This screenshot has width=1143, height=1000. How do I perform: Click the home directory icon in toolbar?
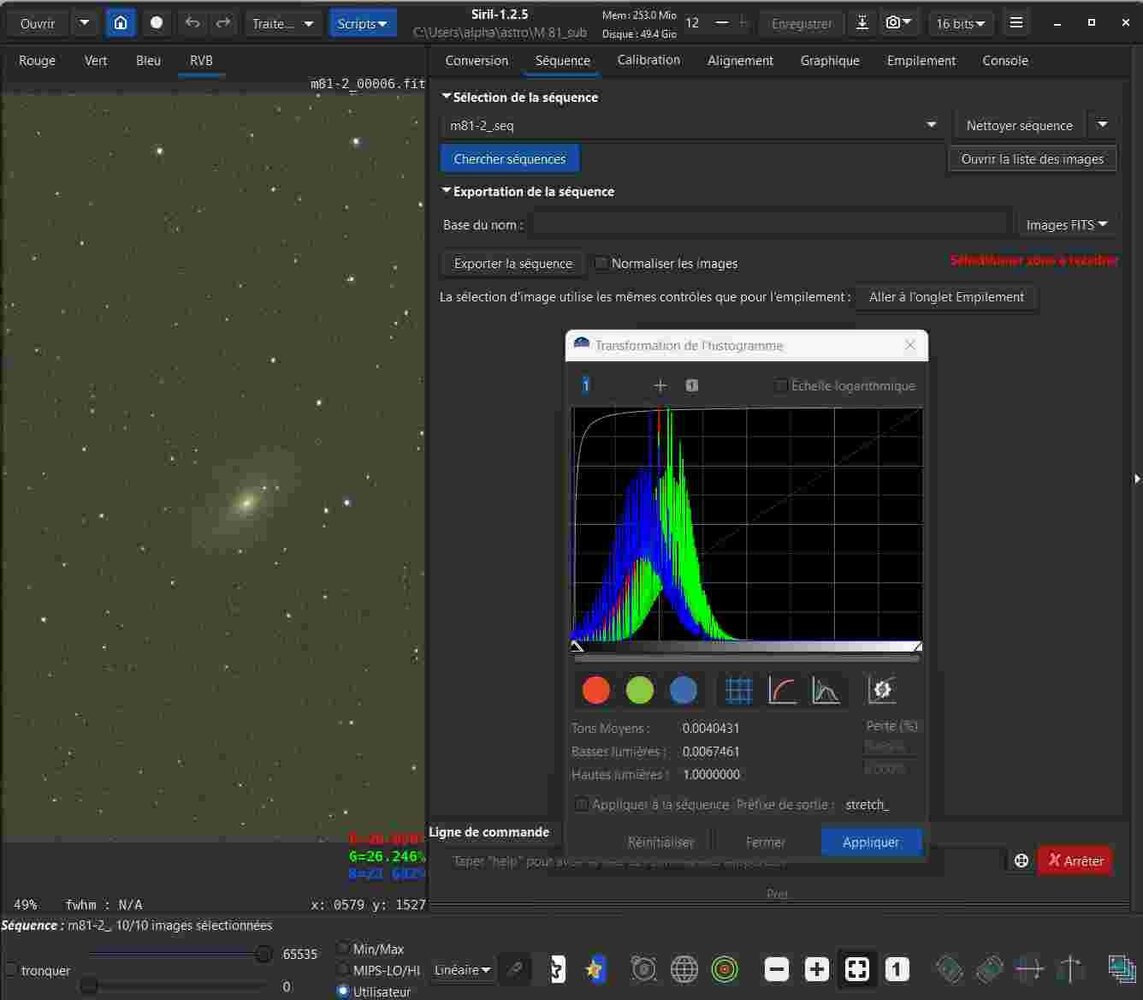pos(121,23)
